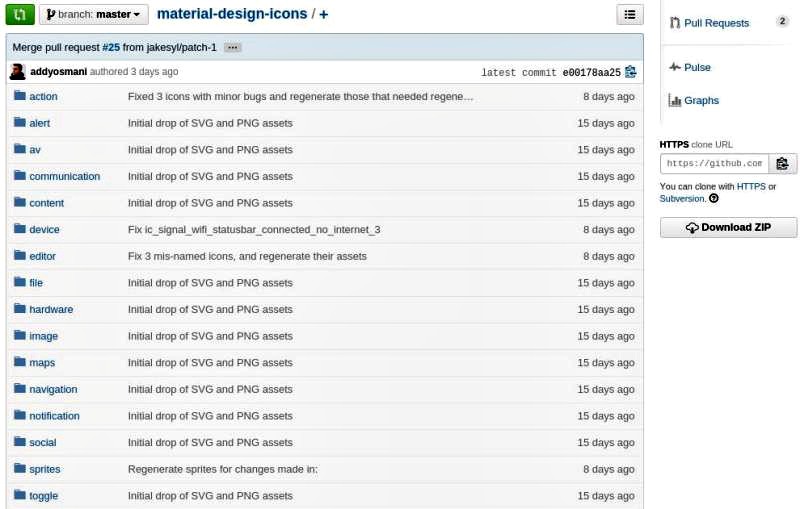Open the branch: master dropdown

pos(94,14)
